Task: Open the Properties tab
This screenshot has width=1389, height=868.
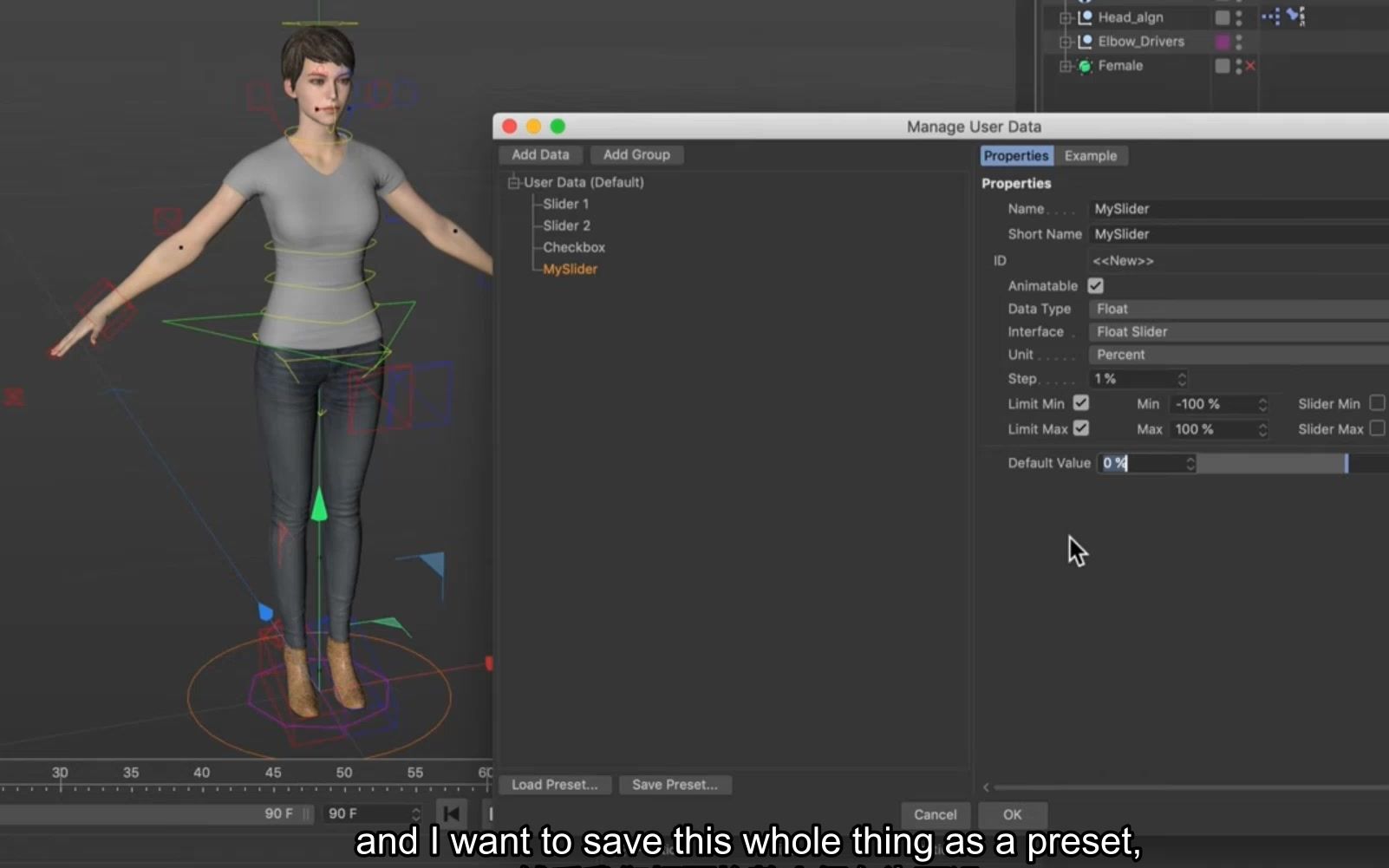Action: 1015,156
